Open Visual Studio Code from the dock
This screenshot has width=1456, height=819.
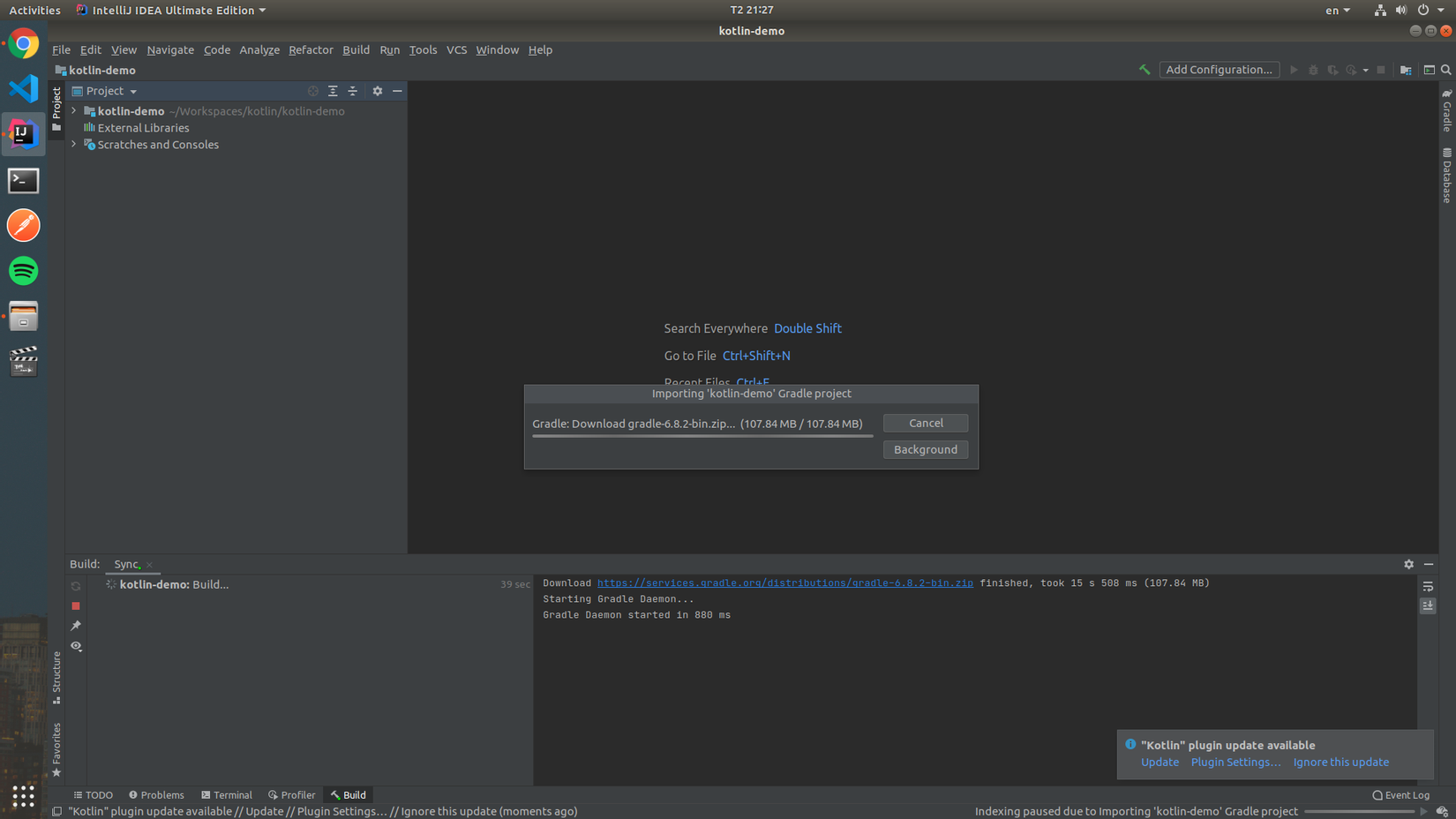pyautogui.click(x=24, y=88)
